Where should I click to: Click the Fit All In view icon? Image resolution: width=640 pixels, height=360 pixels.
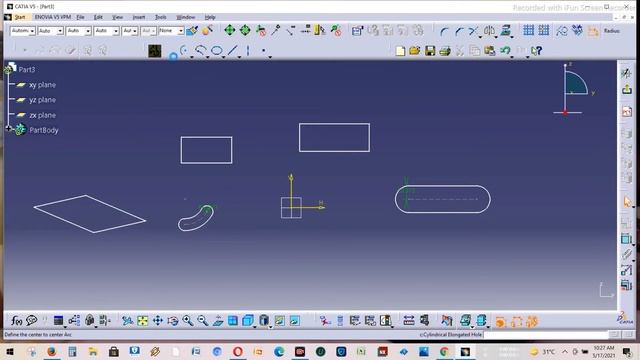(x=142, y=321)
